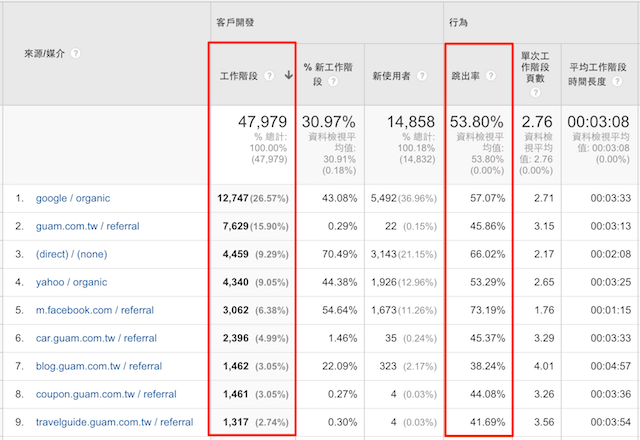The width and height of the screenshot is (640, 440).
Task: Open help icon beside 新使用者 header
Action: (420, 74)
